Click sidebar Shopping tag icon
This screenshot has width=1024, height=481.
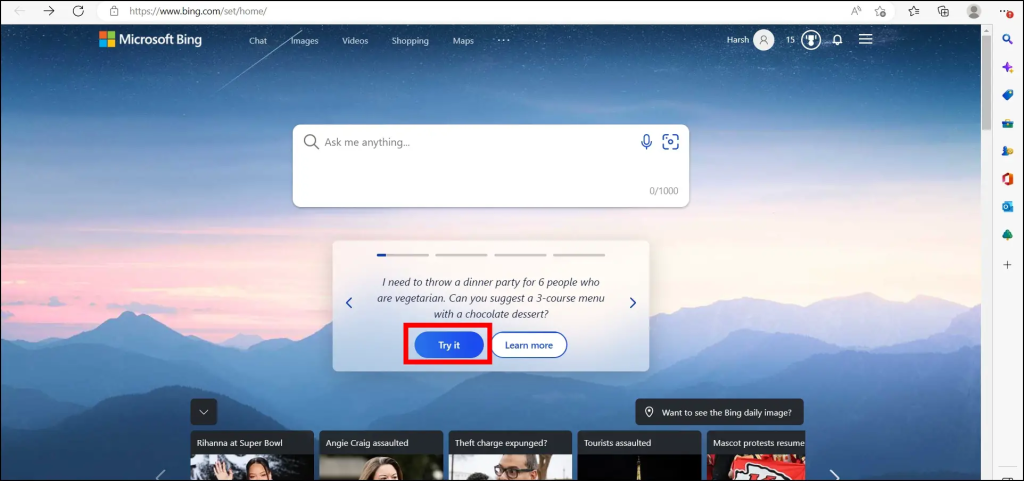(x=1007, y=95)
